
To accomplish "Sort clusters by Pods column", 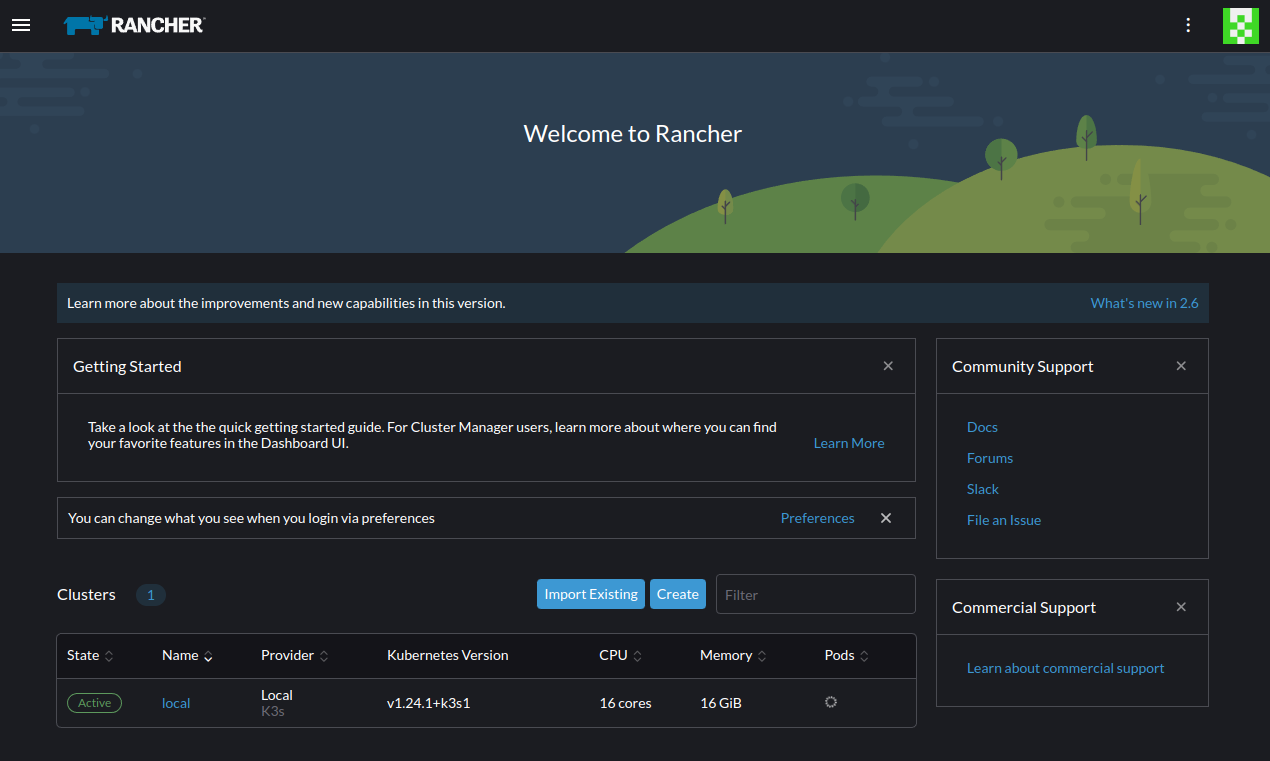I will click(x=847, y=656).
